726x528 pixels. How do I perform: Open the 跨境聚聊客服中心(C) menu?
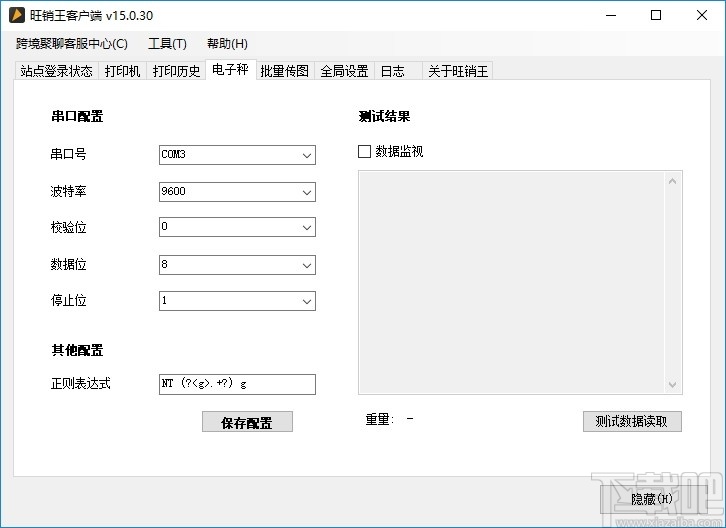click(72, 44)
